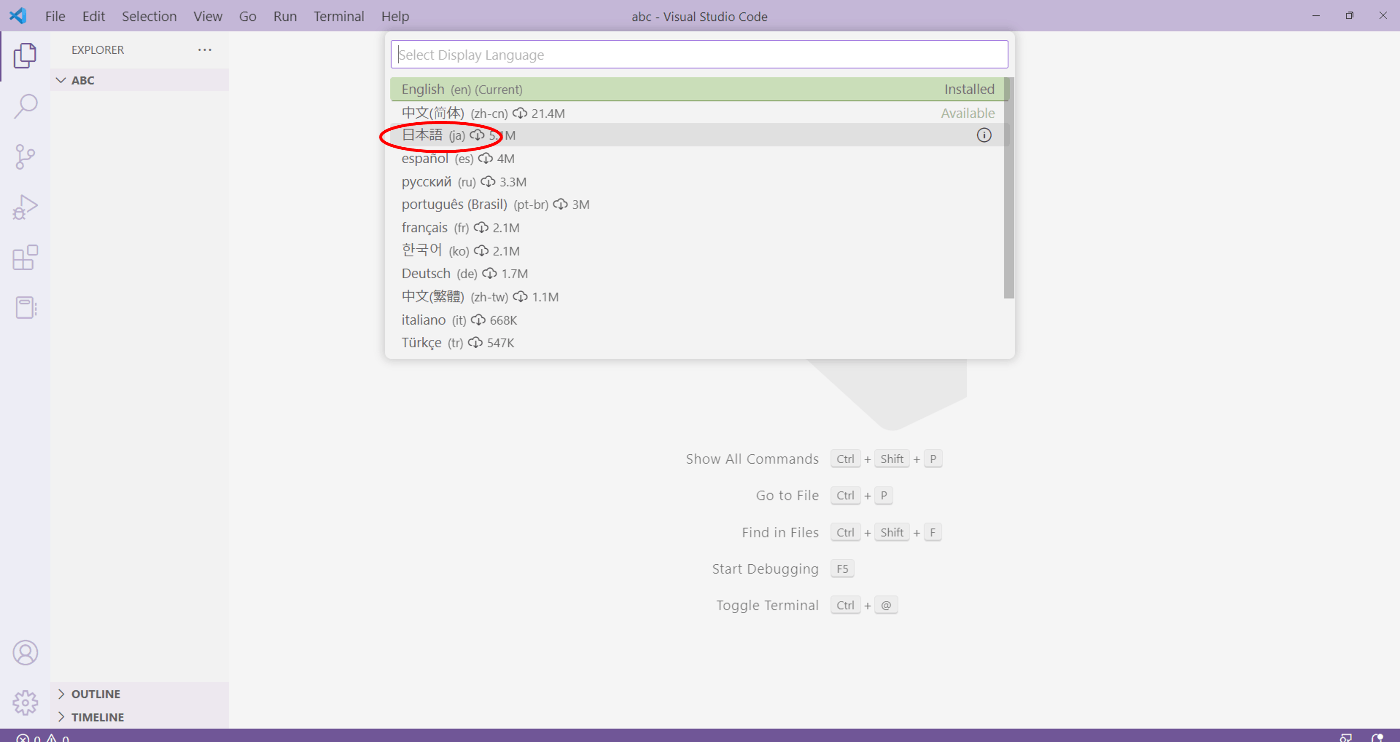
Task: Open the Edit menu
Action: point(94,16)
